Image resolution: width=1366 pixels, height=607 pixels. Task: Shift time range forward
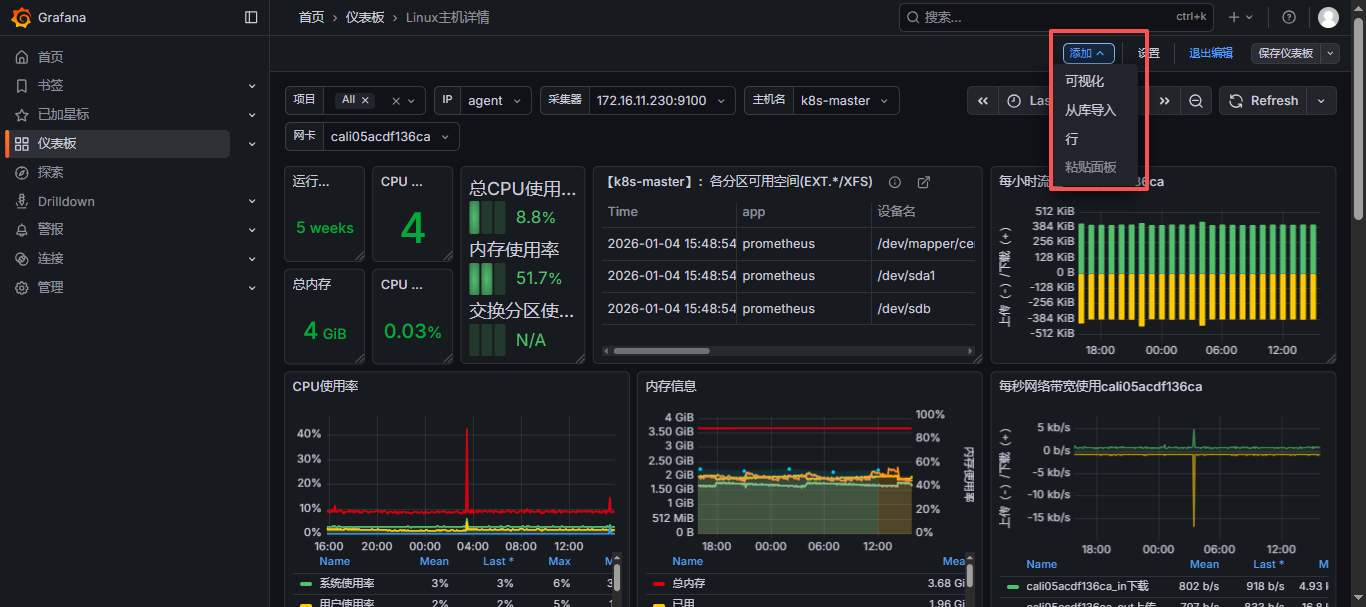point(1164,100)
